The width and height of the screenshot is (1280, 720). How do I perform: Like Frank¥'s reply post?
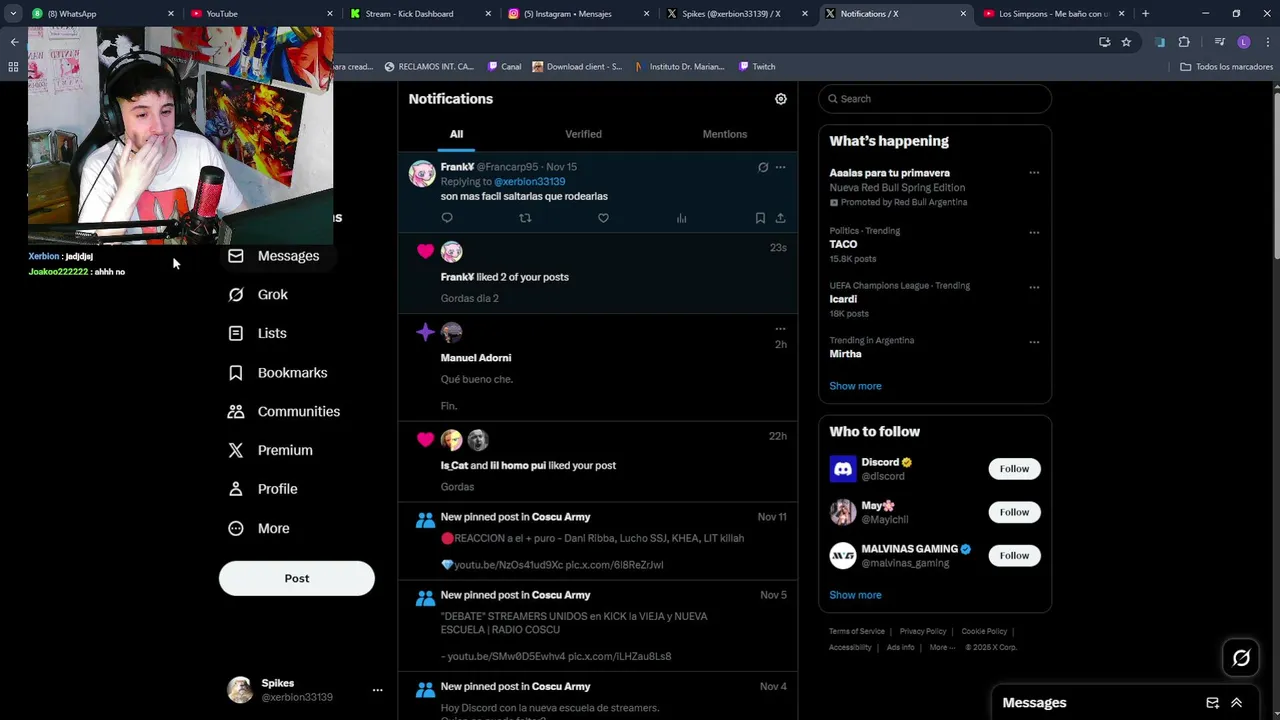(603, 218)
